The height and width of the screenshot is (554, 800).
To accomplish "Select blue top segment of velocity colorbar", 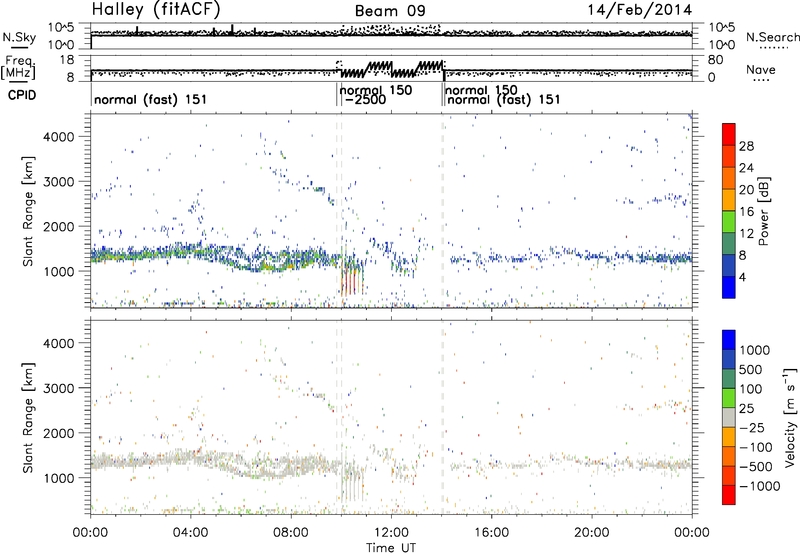I will 729,340.
